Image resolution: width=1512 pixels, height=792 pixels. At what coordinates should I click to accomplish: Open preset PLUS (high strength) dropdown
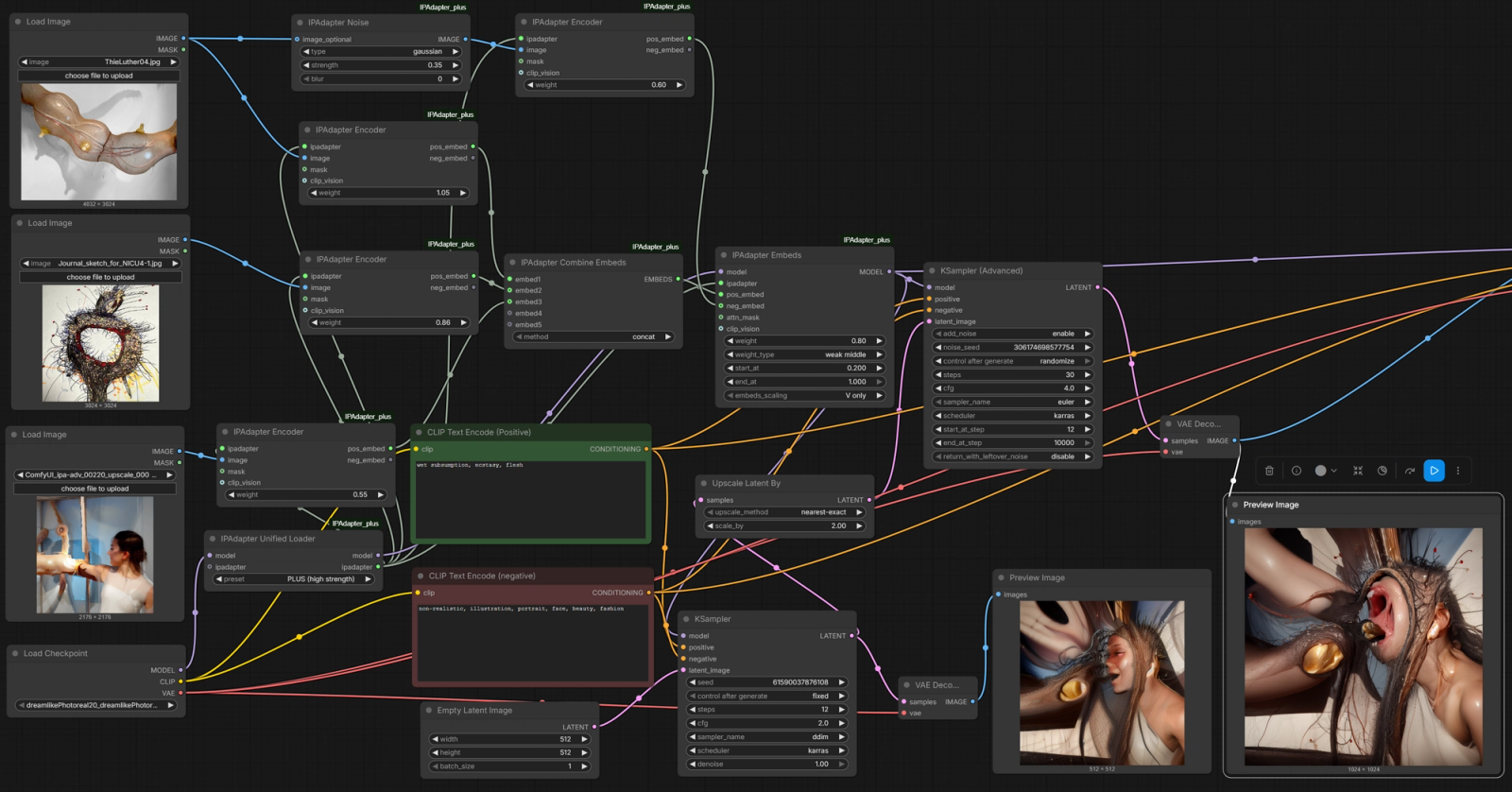294,579
